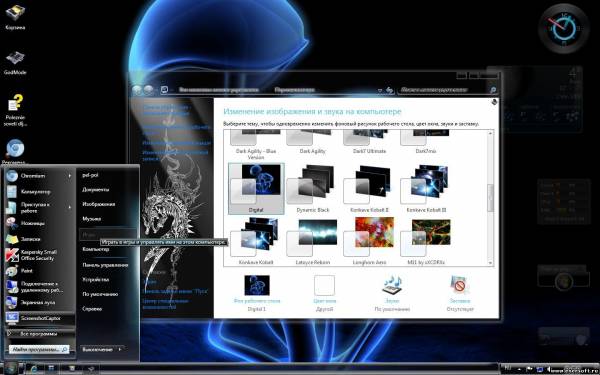Open the Звуки sound settings icon
The height and width of the screenshot is (375, 600).
point(392,292)
